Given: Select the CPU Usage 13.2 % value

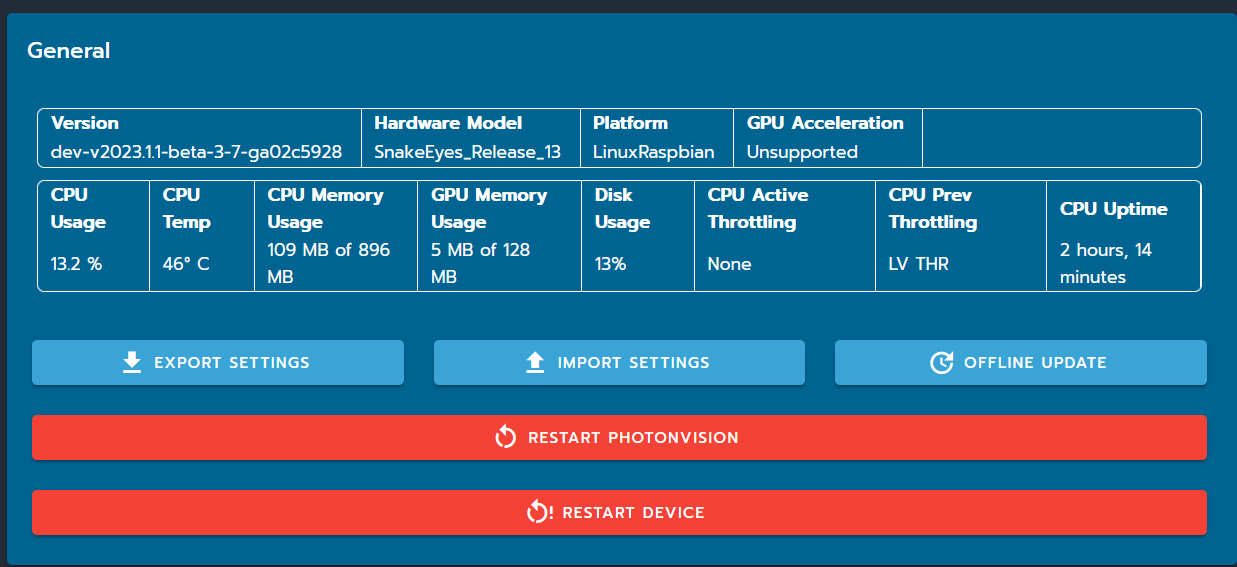Looking at the screenshot, I should coord(77,264).
